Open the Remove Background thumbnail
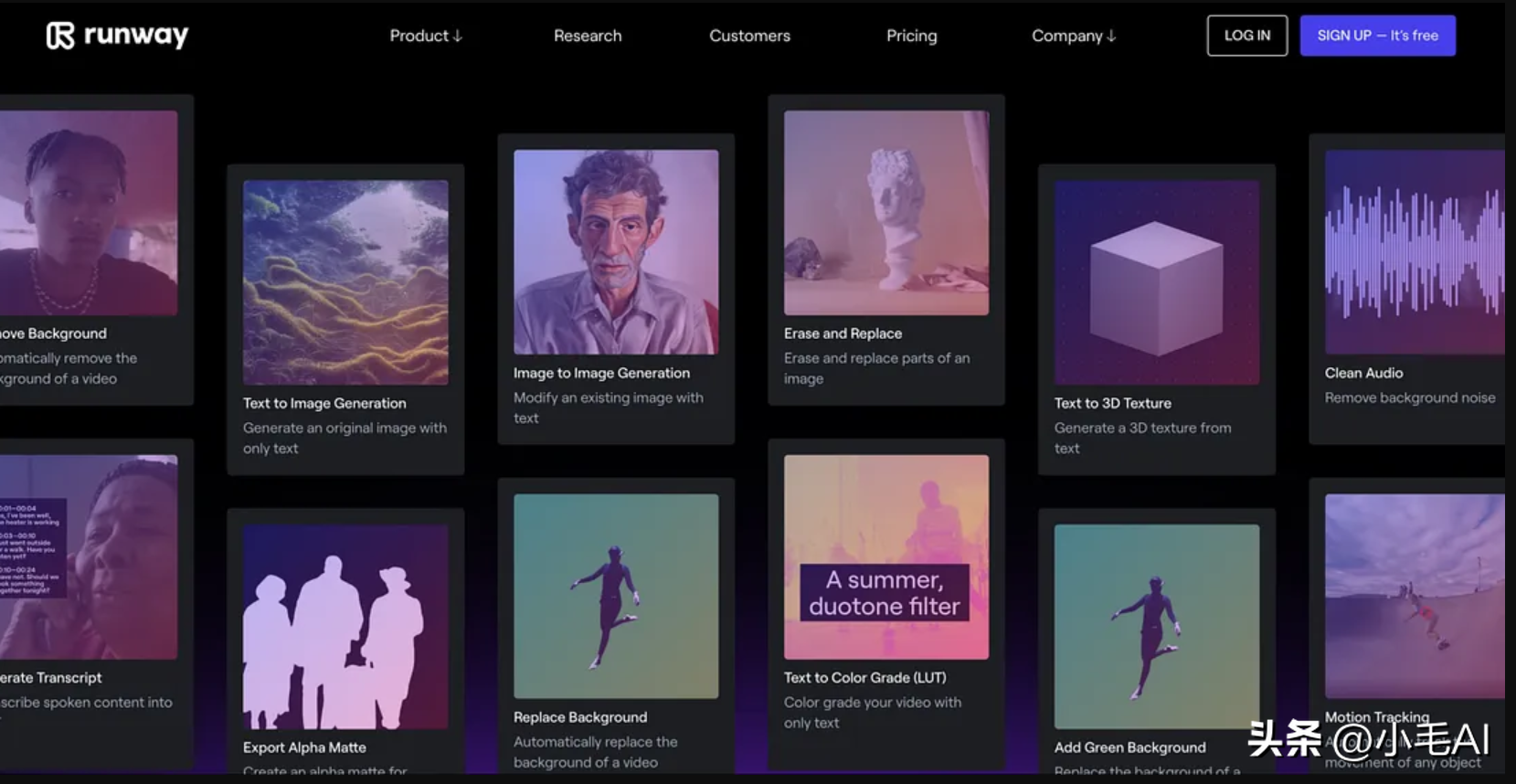The width and height of the screenshot is (1516, 784). 89,213
